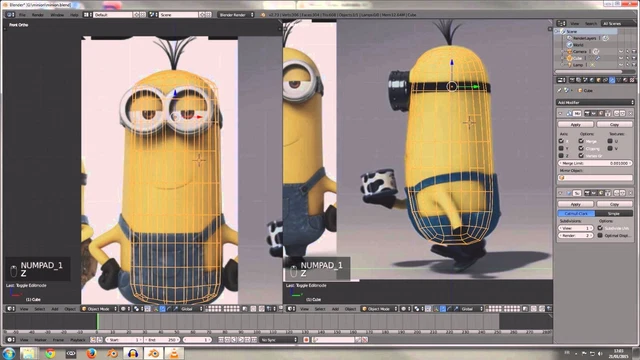This screenshot has width=640, height=360.
Task: Open the Scene properties tab icon
Action: click(x=585, y=80)
